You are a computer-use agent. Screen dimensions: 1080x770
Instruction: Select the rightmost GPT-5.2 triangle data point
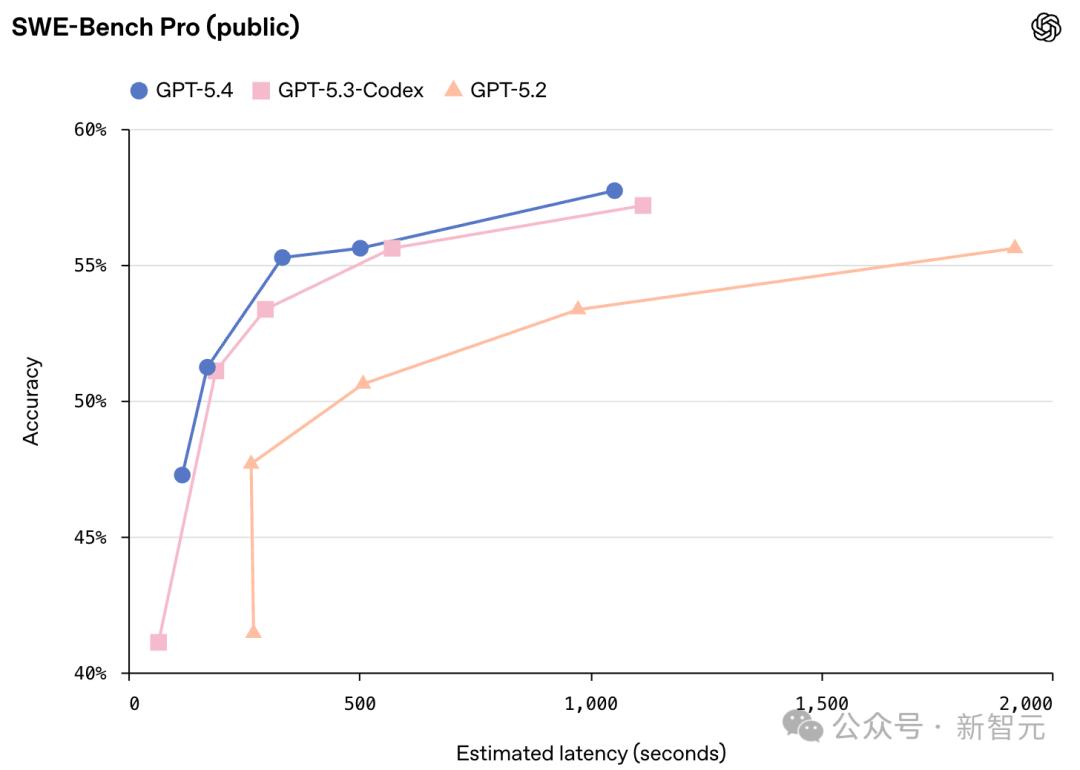tap(1014, 247)
